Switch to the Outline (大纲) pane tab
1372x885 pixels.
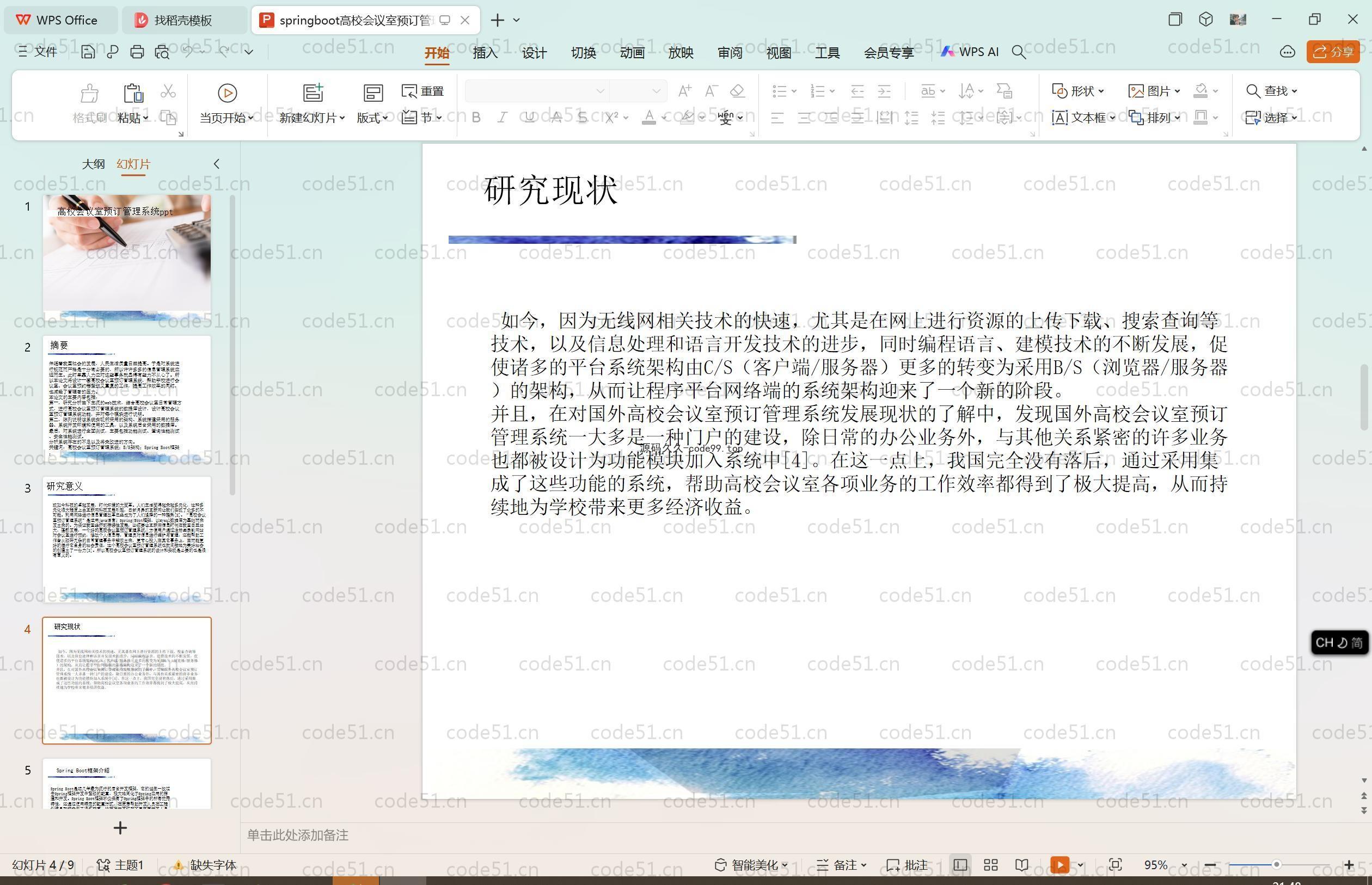click(x=93, y=164)
